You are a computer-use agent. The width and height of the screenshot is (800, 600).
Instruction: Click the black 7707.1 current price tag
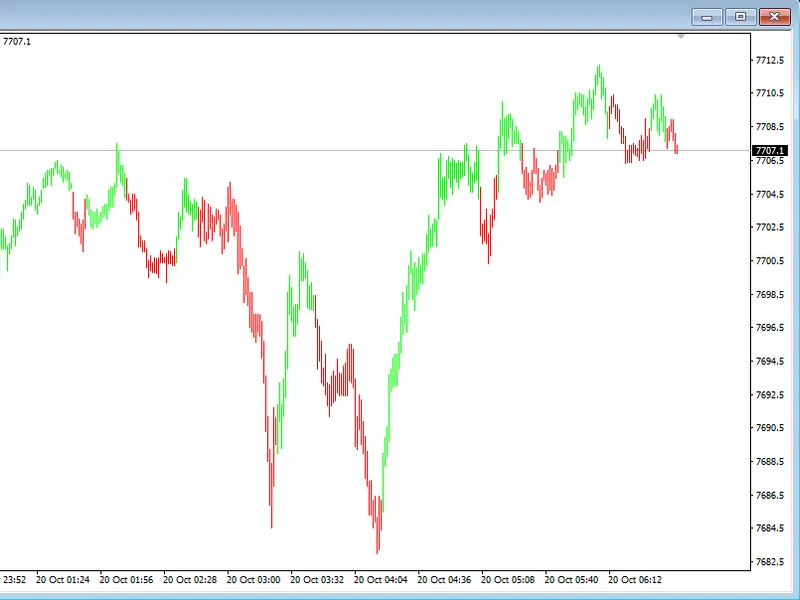[x=769, y=151]
